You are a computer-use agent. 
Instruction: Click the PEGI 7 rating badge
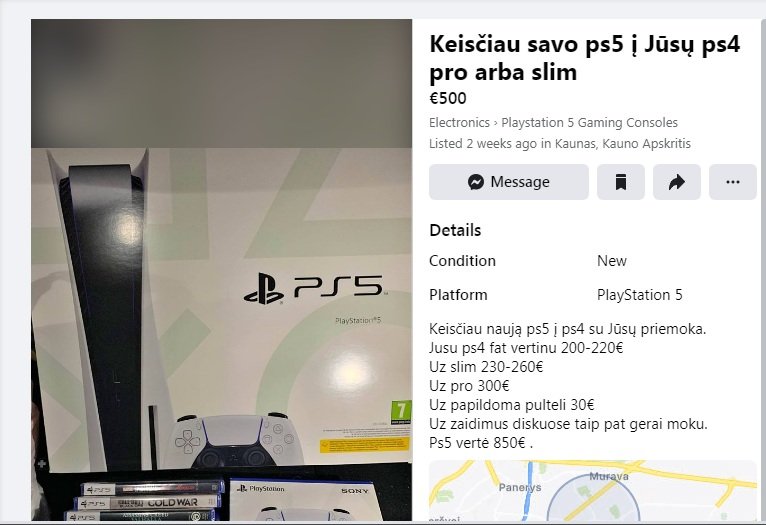point(401,413)
